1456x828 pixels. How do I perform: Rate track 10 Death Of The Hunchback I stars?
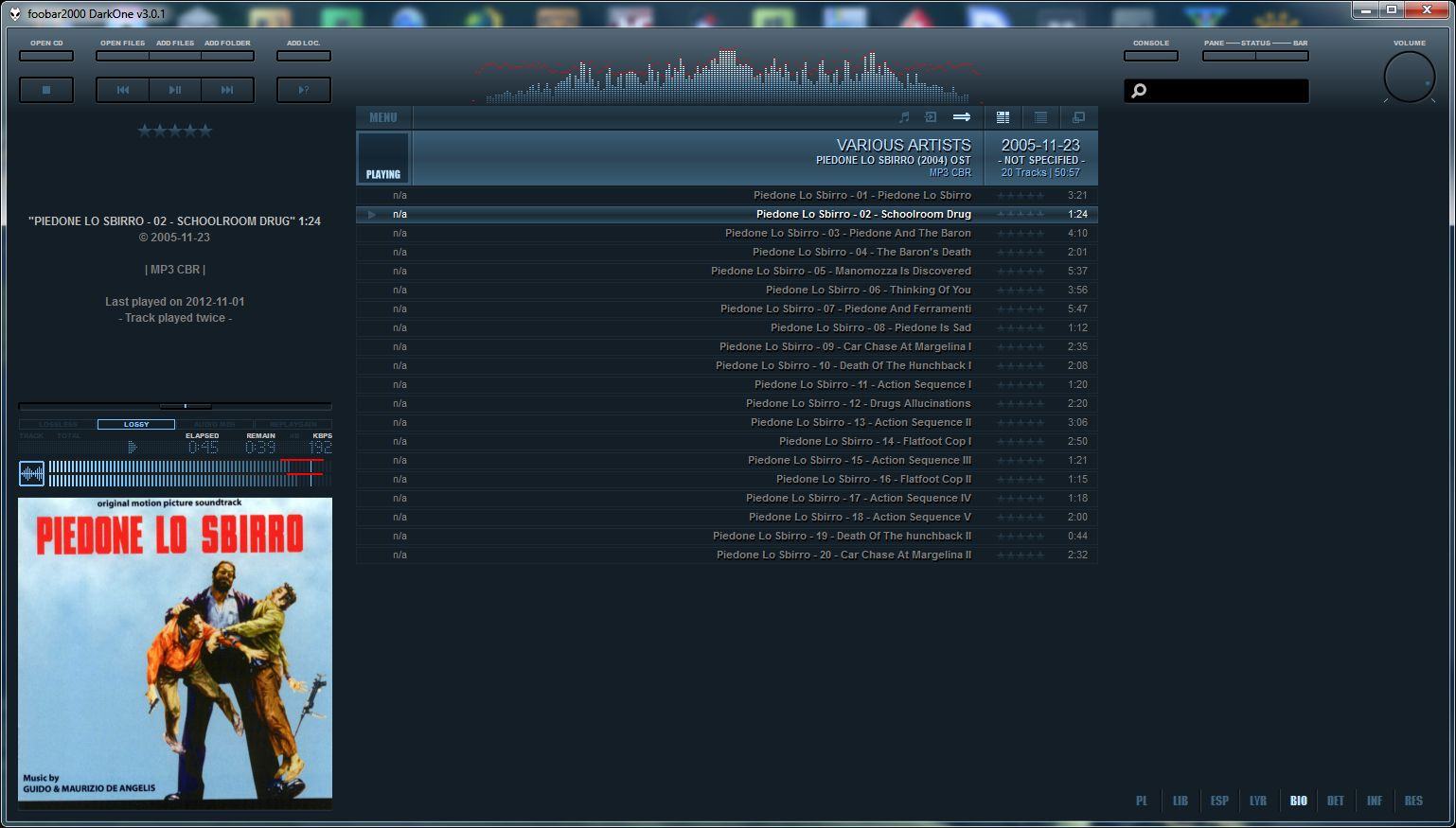coord(1021,365)
